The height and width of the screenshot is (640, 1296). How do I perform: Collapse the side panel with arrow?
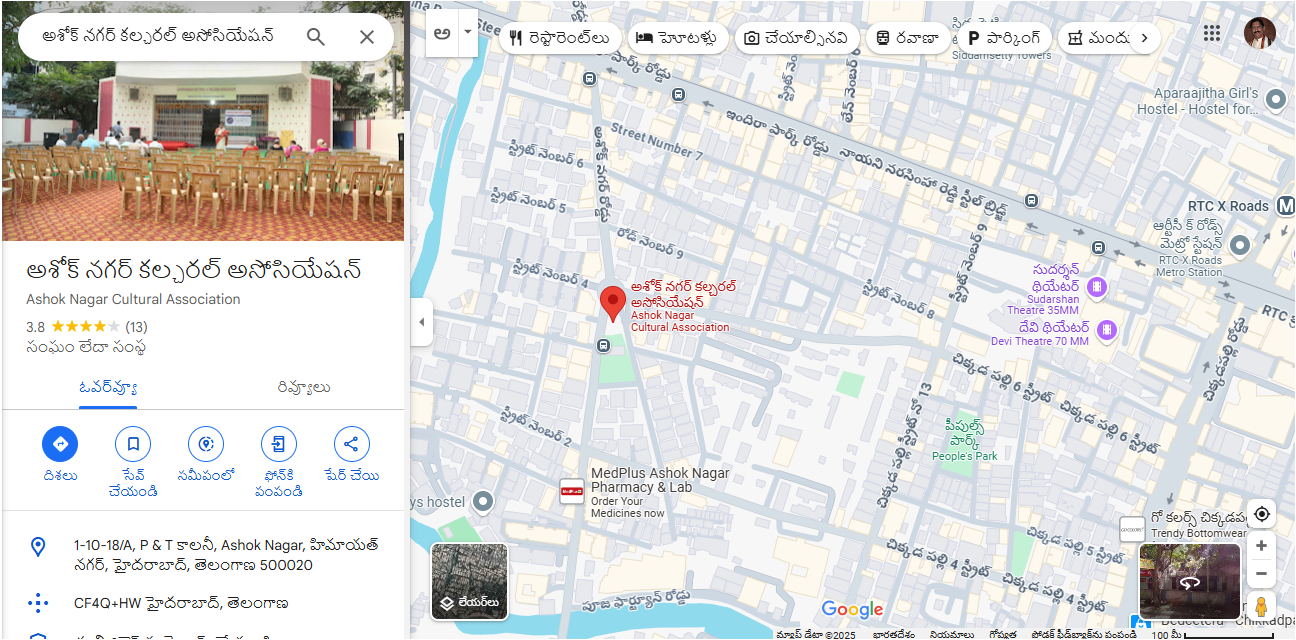(x=421, y=322)
